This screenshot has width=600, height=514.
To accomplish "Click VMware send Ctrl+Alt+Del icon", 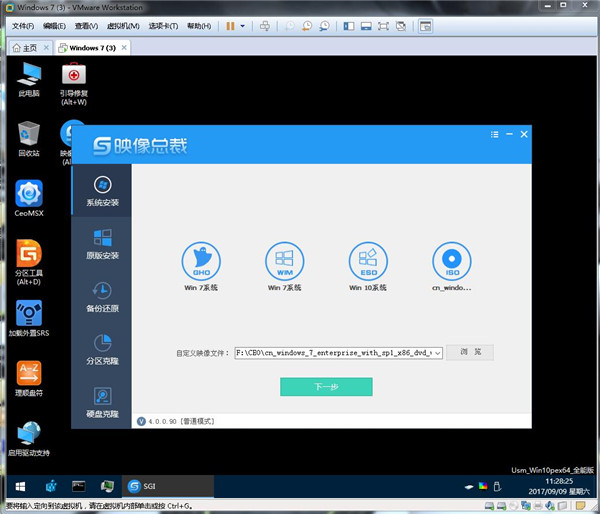I will point(264,26).
